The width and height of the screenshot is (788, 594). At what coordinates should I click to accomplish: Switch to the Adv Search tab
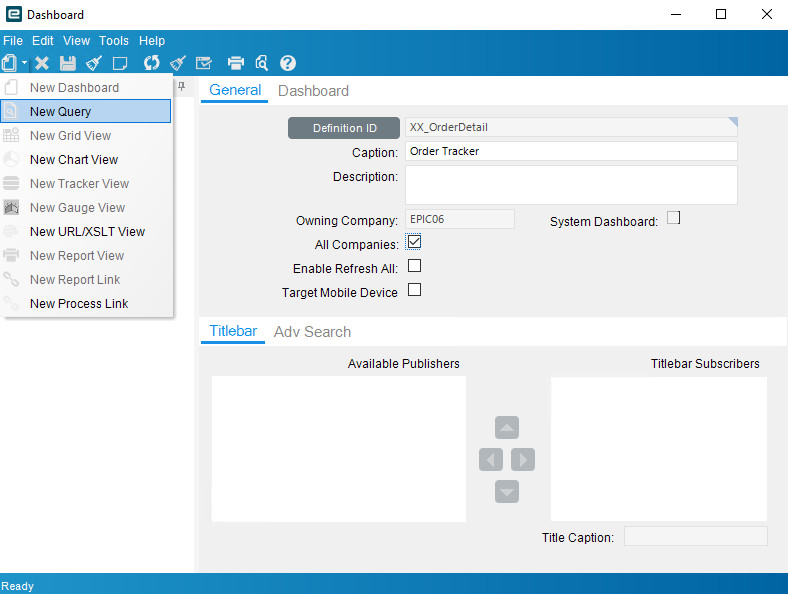coord(312,331)
